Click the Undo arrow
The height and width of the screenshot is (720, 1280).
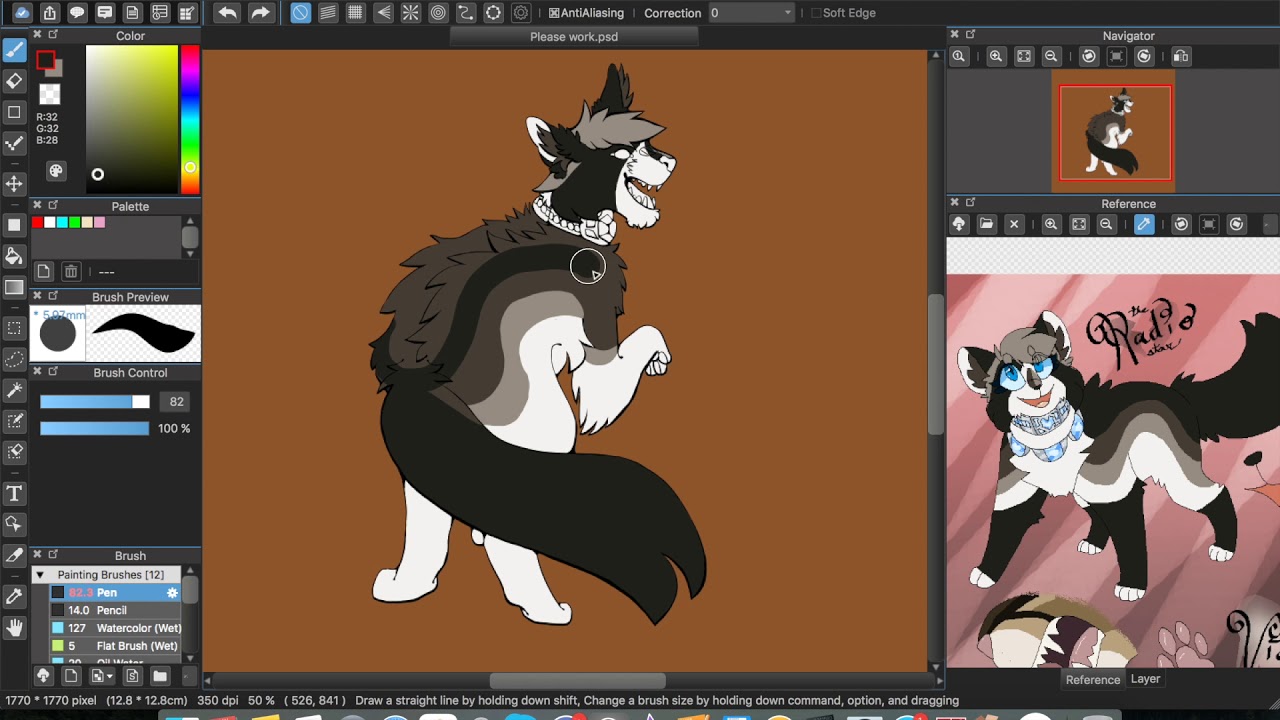tap(227, 13)
